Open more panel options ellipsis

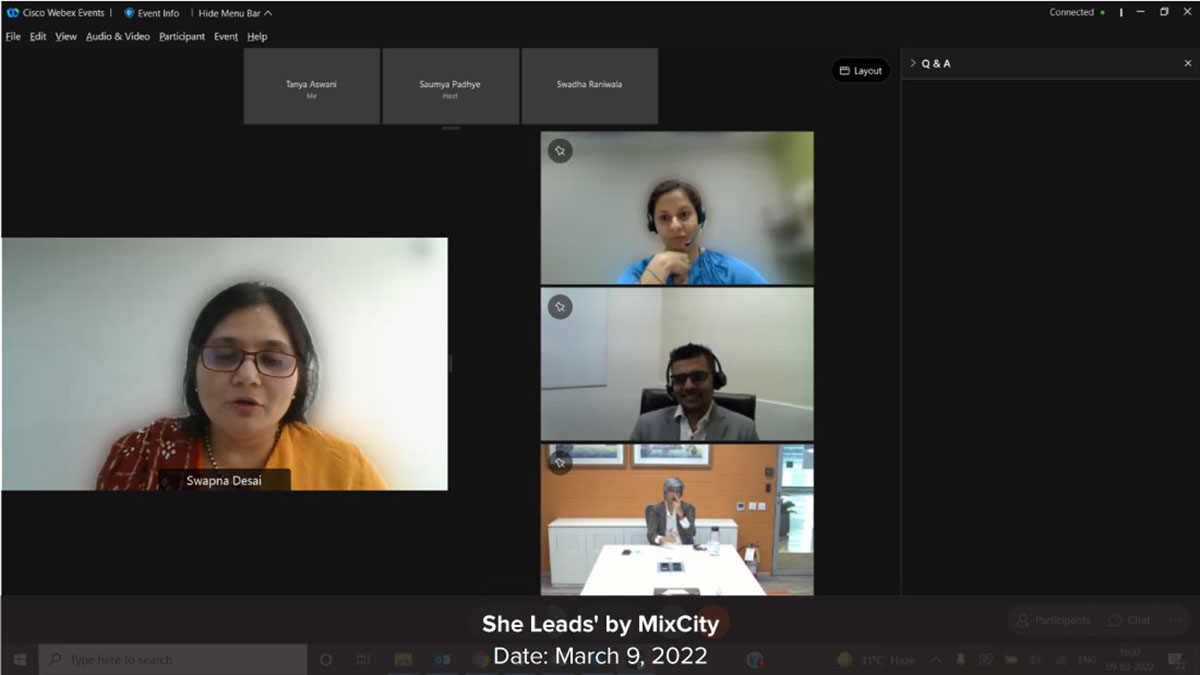1176,621
